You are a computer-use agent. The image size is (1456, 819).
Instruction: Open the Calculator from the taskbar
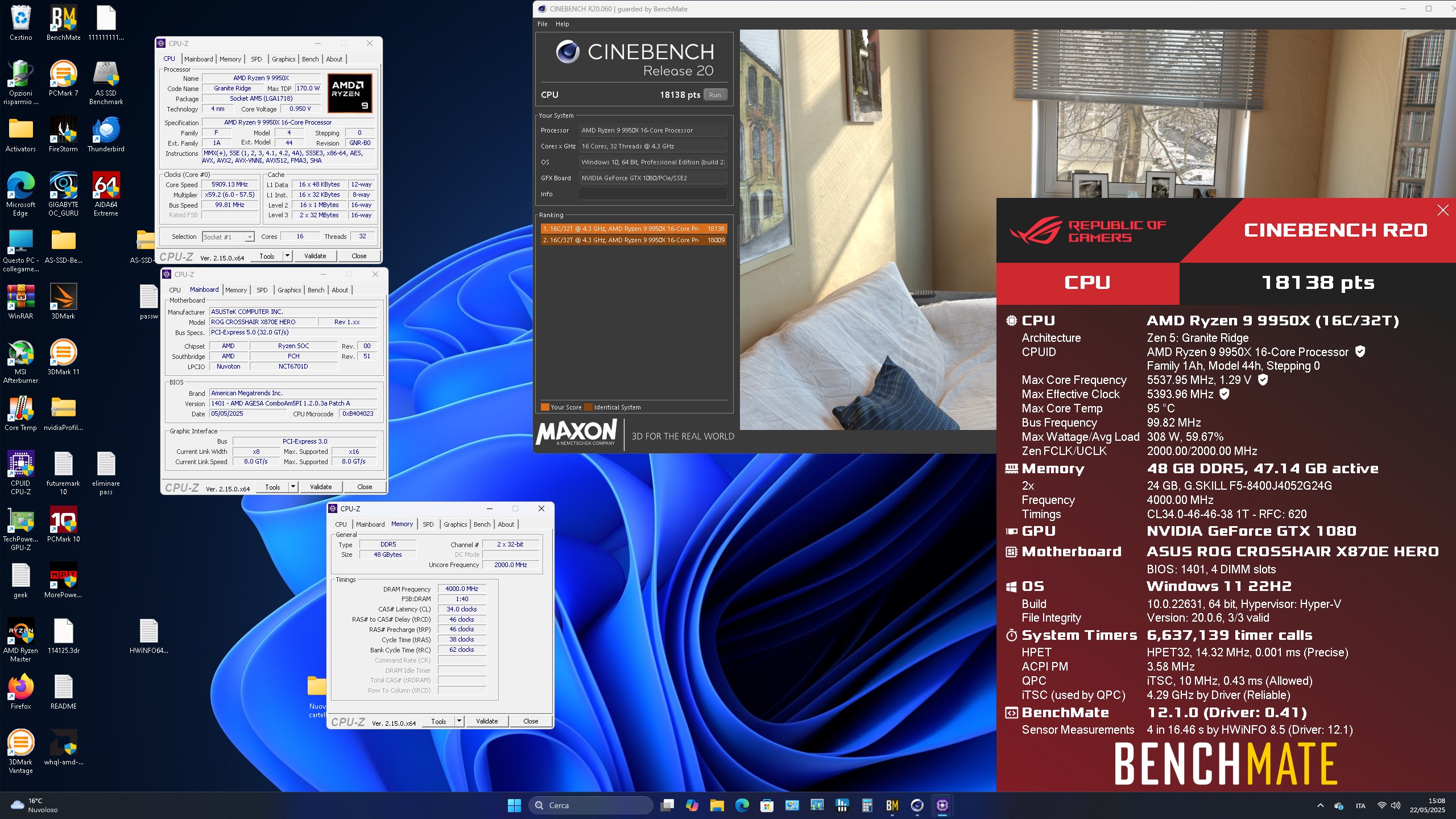pyautogui.click(x=867, y=805)
